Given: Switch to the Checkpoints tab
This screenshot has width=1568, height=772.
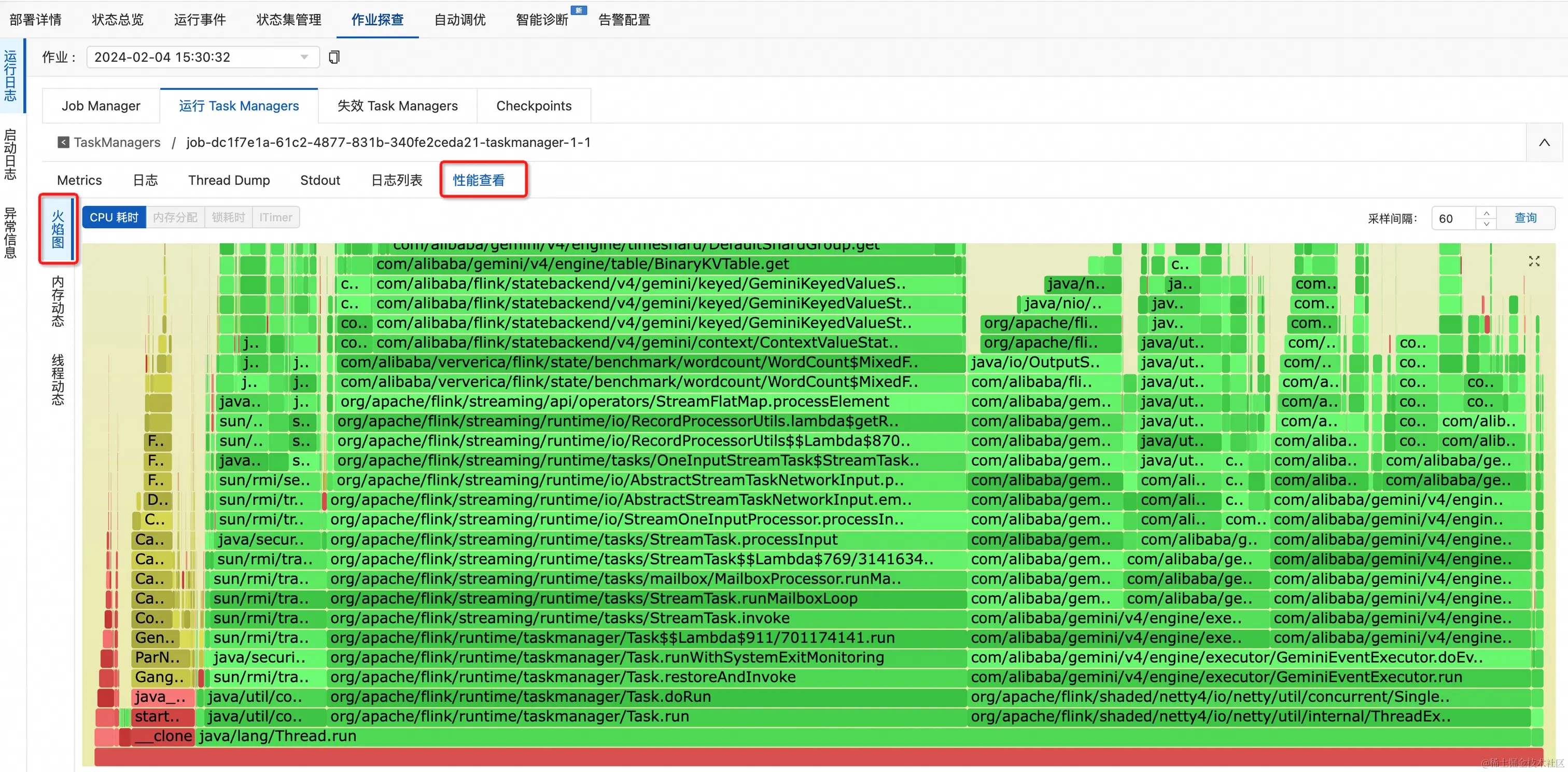Looking at the screenshot, I should [x=533, y=106].
